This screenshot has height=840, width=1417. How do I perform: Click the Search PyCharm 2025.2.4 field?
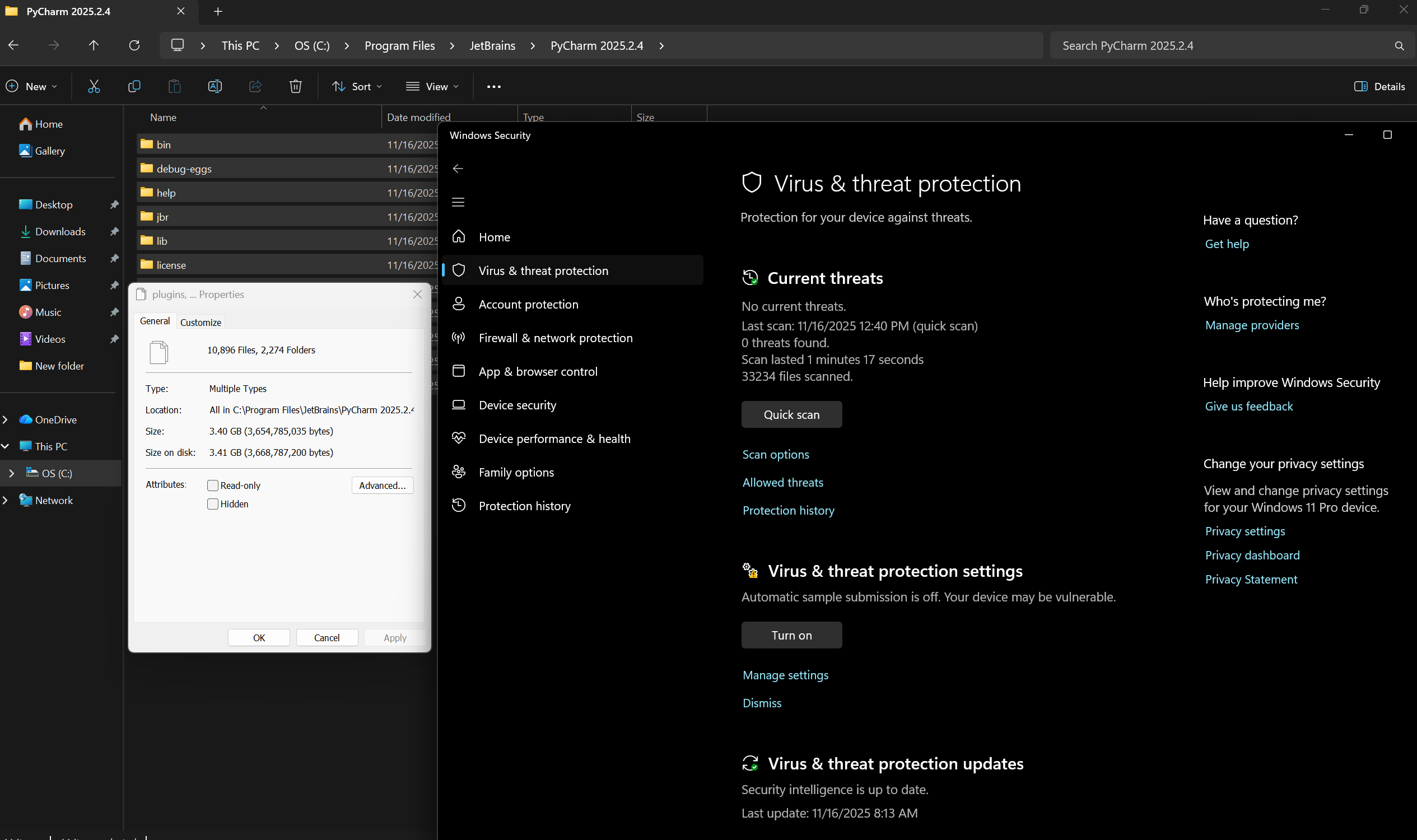[1223, 46]
